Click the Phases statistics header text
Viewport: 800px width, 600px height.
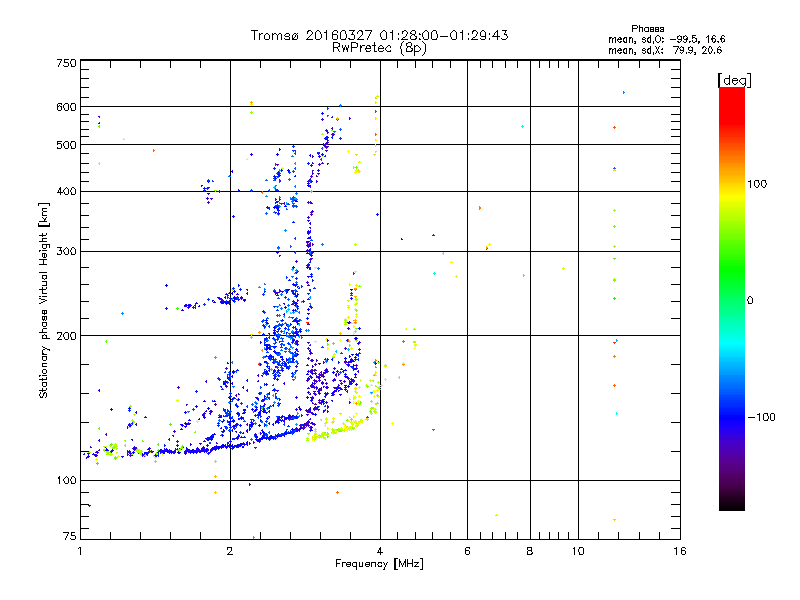(647, 29)
